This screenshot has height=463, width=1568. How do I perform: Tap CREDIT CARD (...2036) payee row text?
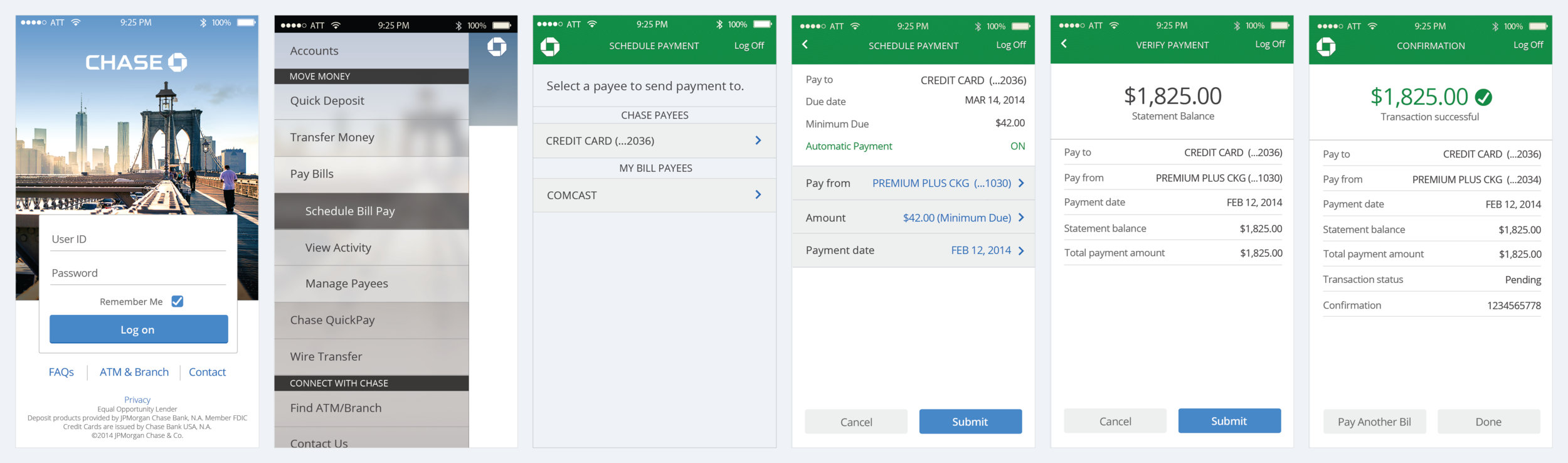tap(600, 141)
